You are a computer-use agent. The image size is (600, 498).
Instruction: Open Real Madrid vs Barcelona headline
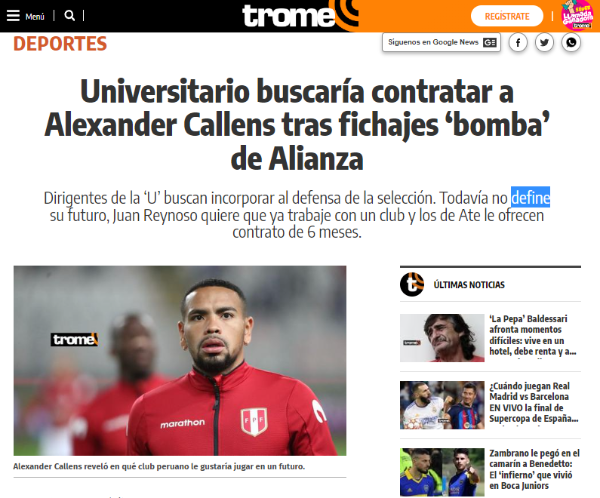coord(533,402)
